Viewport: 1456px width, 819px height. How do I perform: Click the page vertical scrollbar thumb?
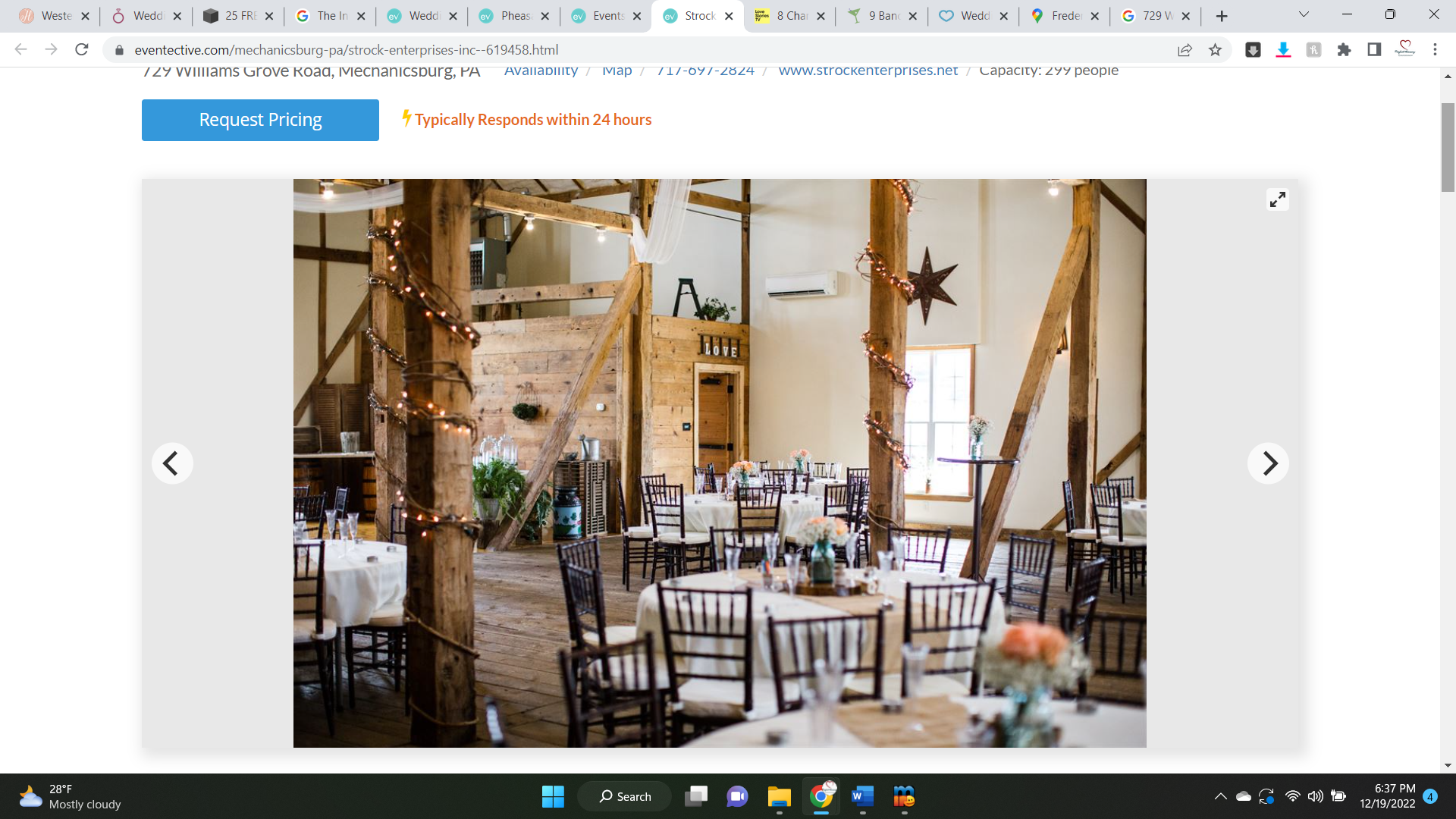click(x=1448, y=148)
